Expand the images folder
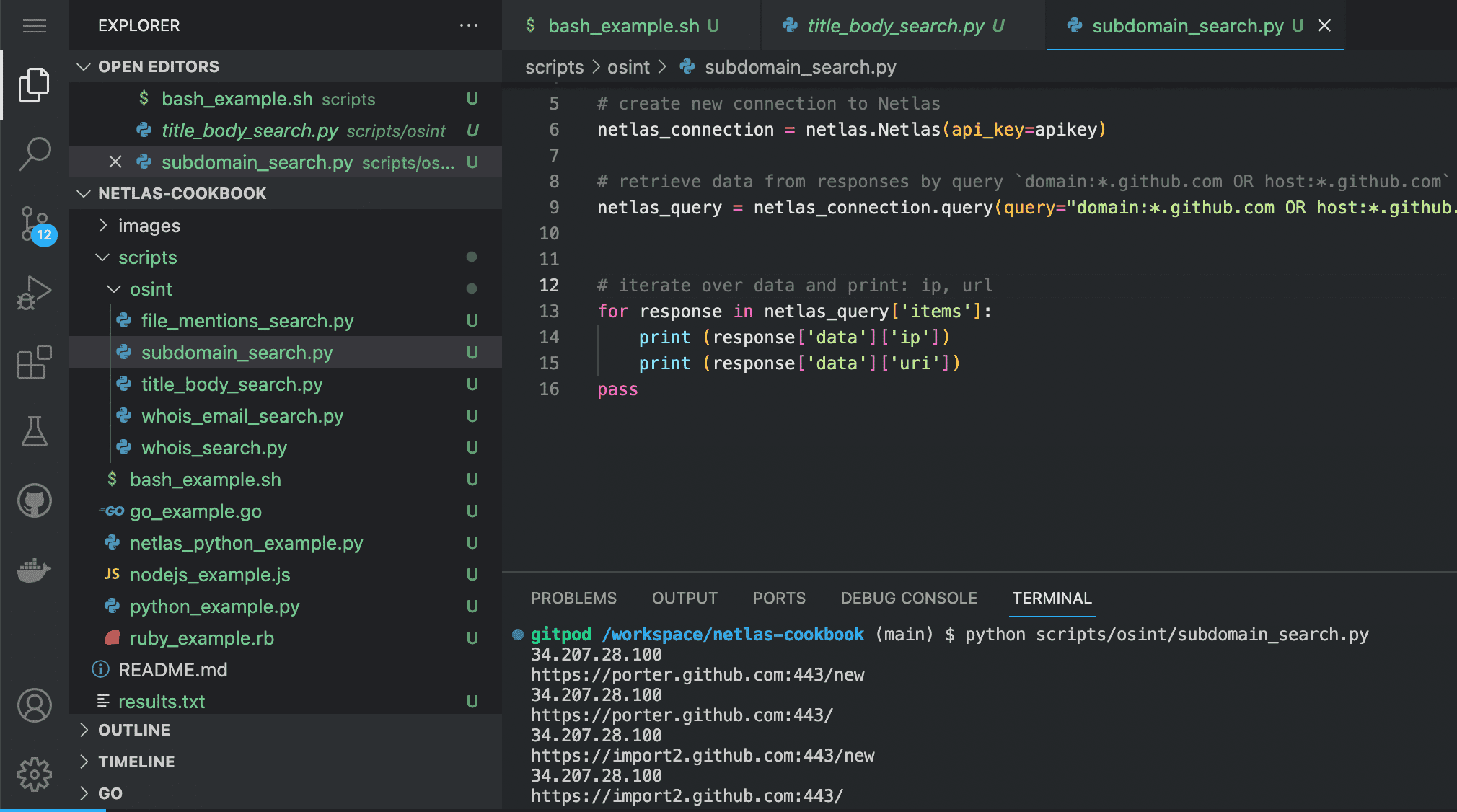The image size is (1457, 812). click(149, 226)
